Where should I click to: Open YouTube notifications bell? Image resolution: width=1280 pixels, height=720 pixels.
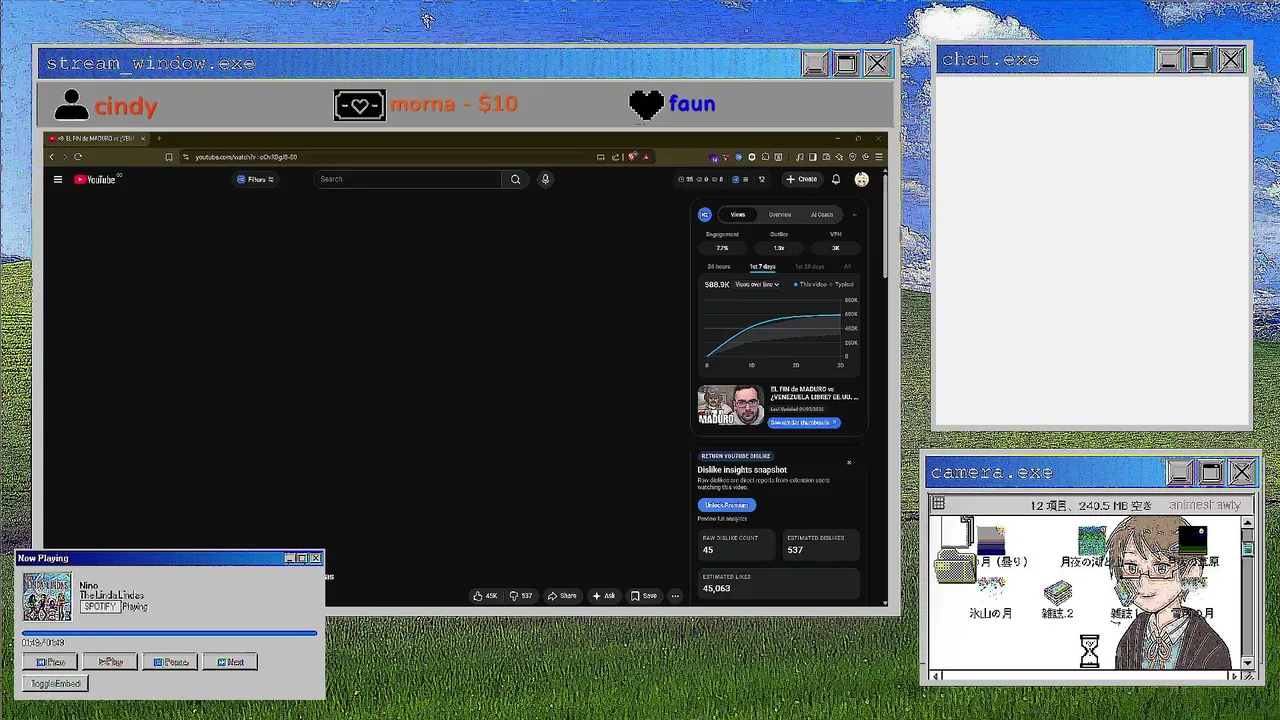836,179
